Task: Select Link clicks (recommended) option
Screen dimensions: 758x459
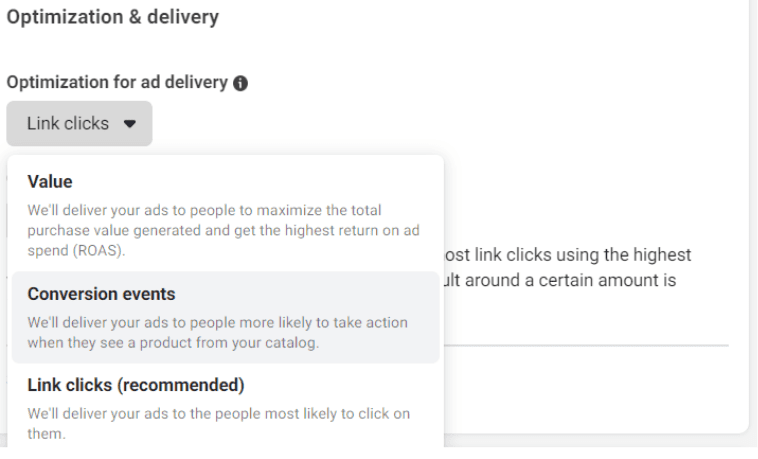Action: pos(225,407)
